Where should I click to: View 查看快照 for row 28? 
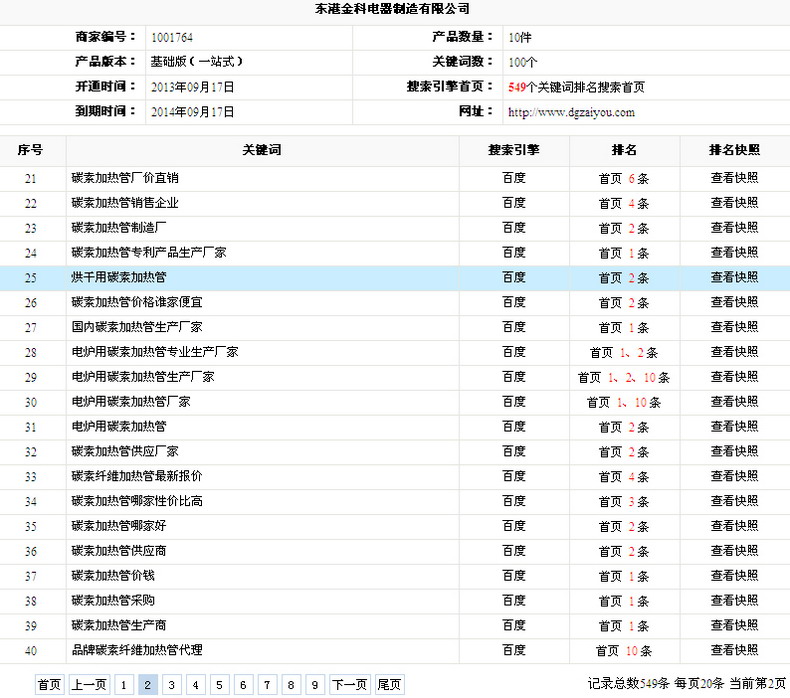[x=734, y=352]
